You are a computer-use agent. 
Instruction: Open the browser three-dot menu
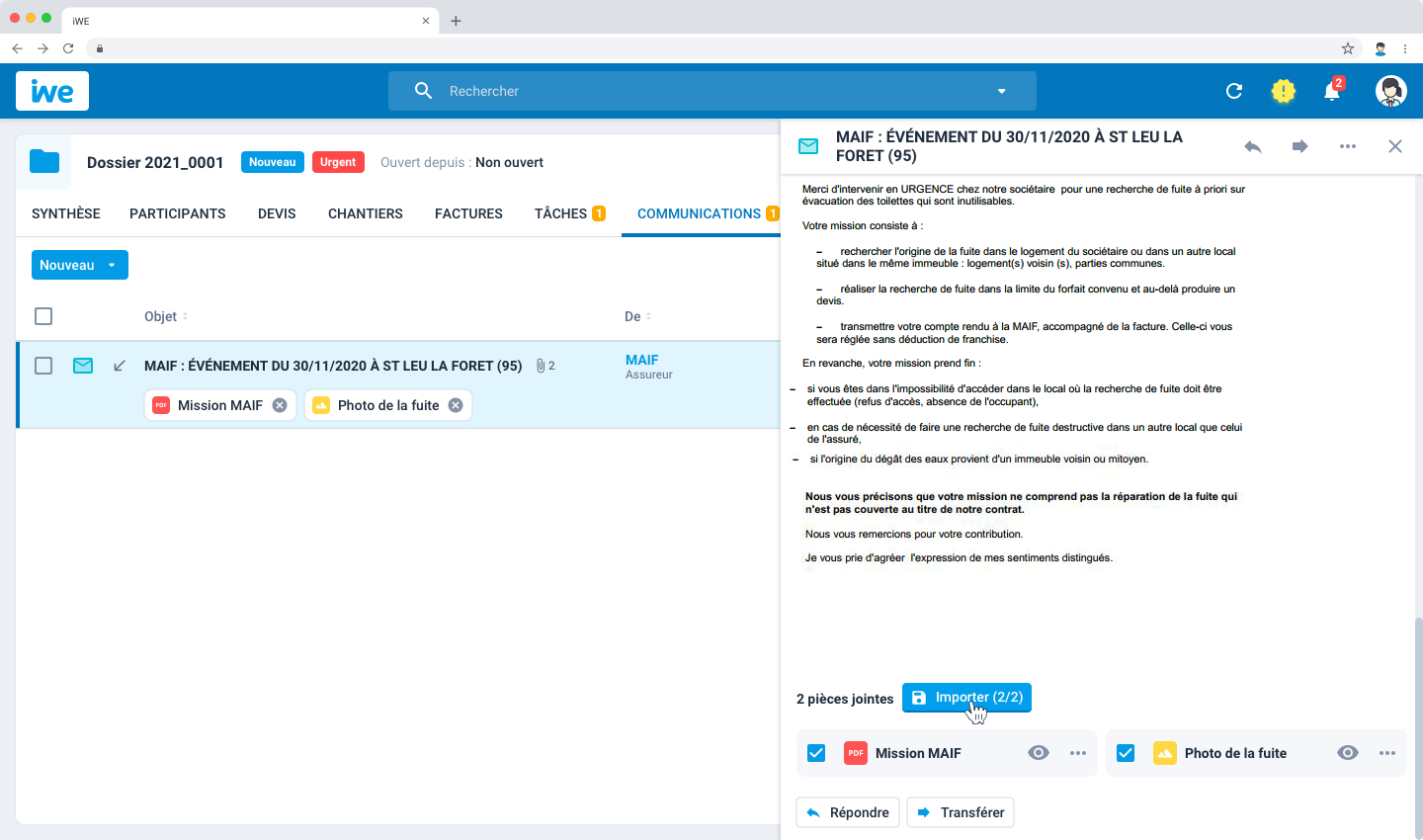click(1405, 48)
